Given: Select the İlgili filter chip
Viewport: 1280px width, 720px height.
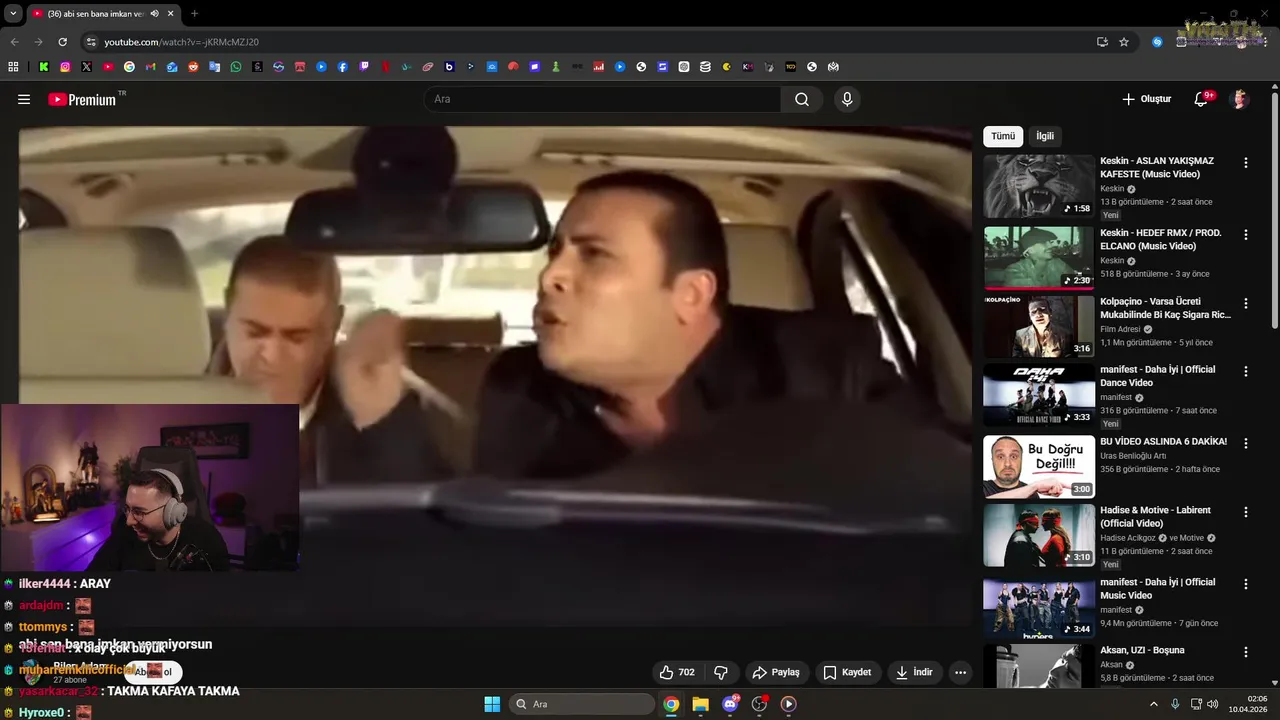Looking at the screenshot, I should pos(1045,136).
